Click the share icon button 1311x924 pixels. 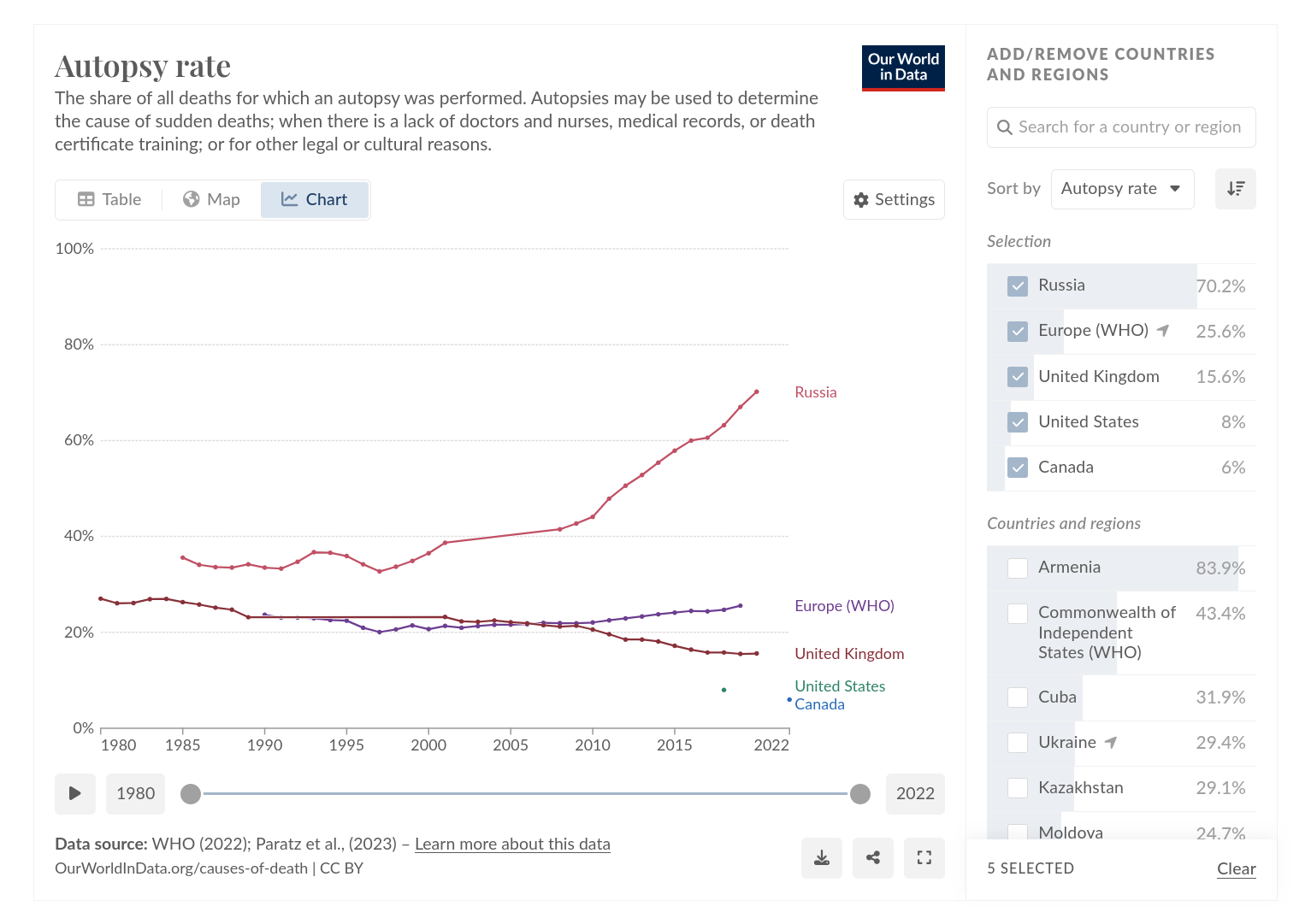point(872,857)
